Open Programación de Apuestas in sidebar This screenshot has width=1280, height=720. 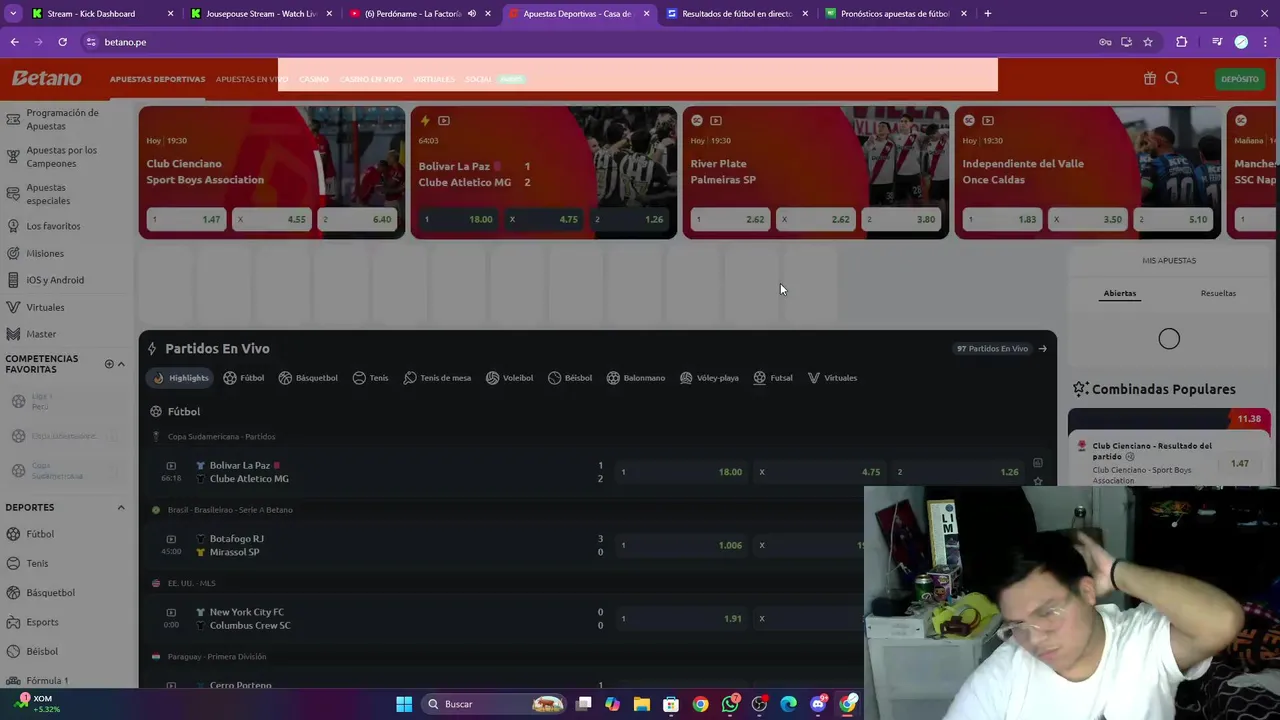[62, 119]
